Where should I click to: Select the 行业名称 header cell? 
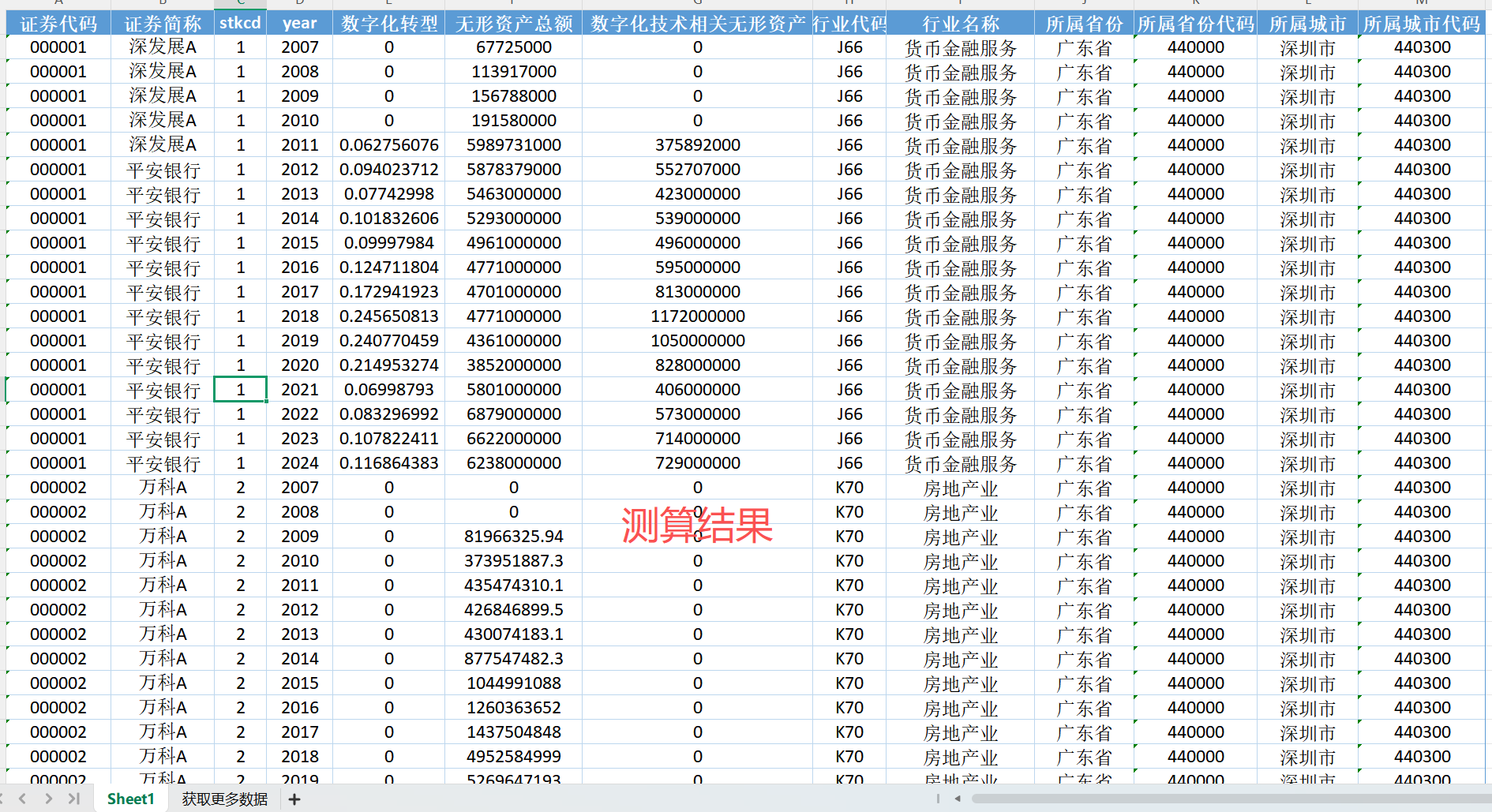[961, 24]
